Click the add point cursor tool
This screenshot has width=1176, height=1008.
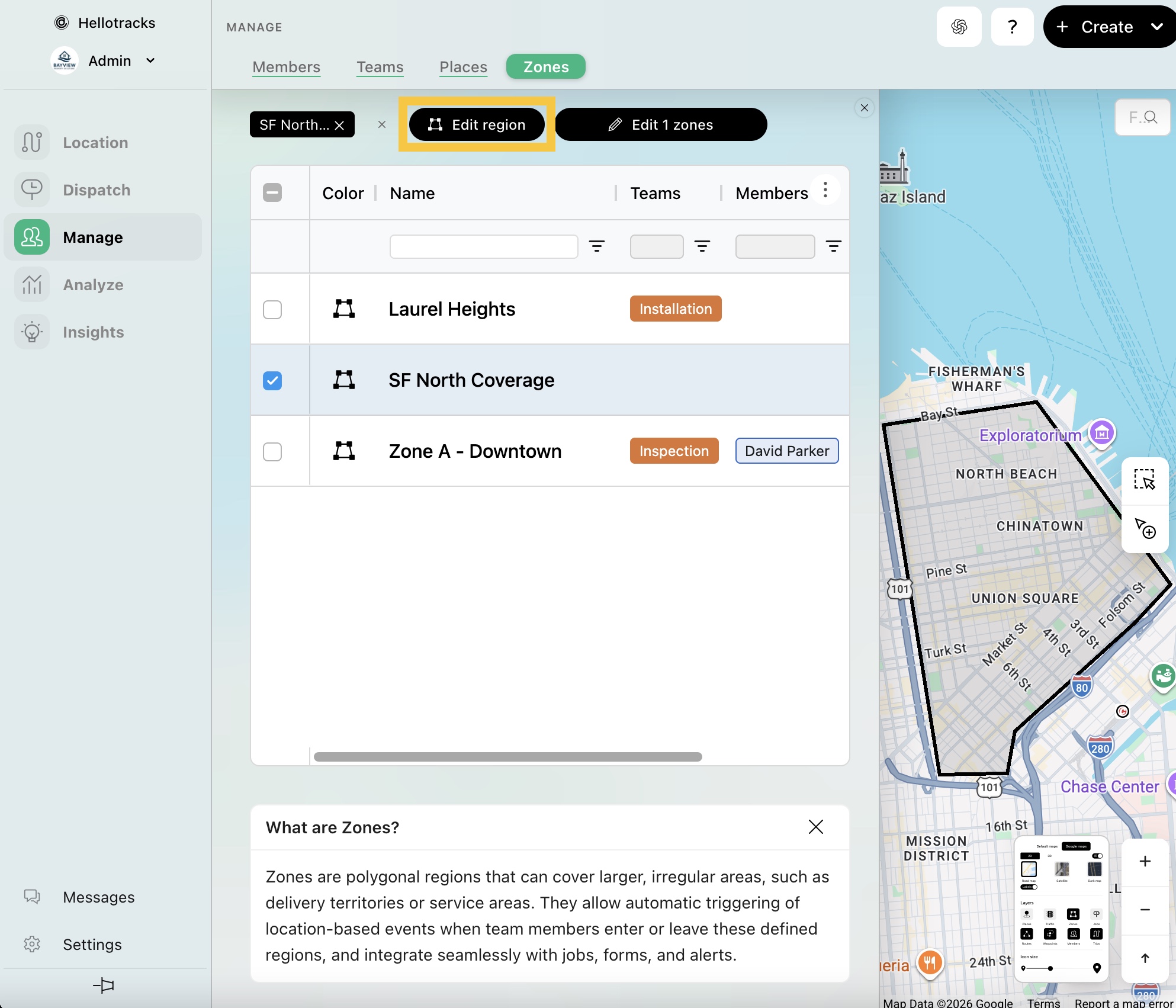(x=1145, y=528)
